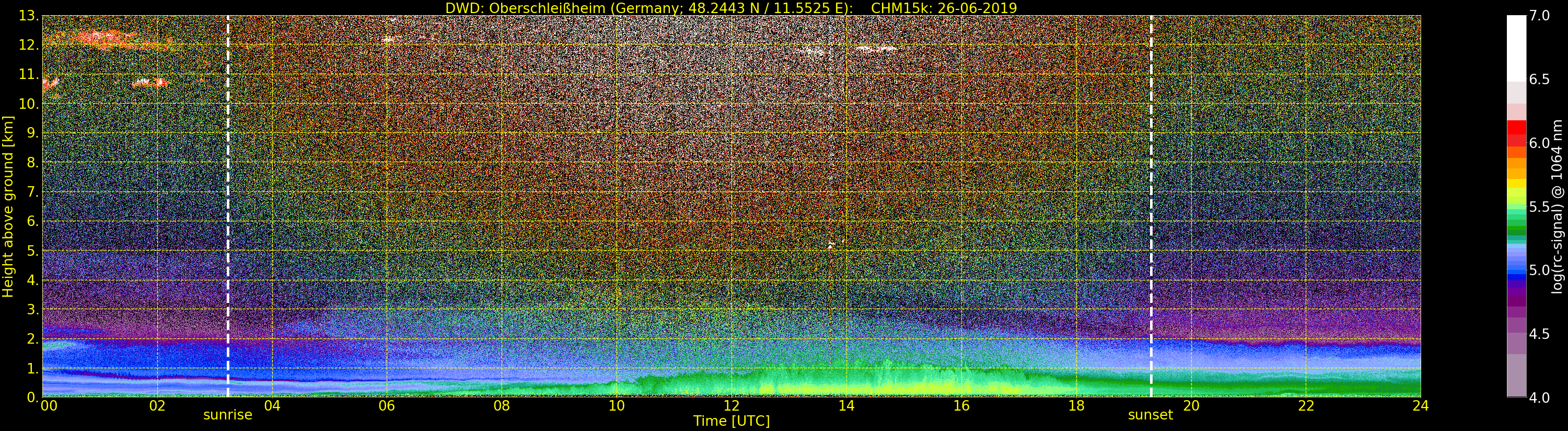Click the '00' tick on the time axis
Screen dimensions: 1568x431
point(49,406)
